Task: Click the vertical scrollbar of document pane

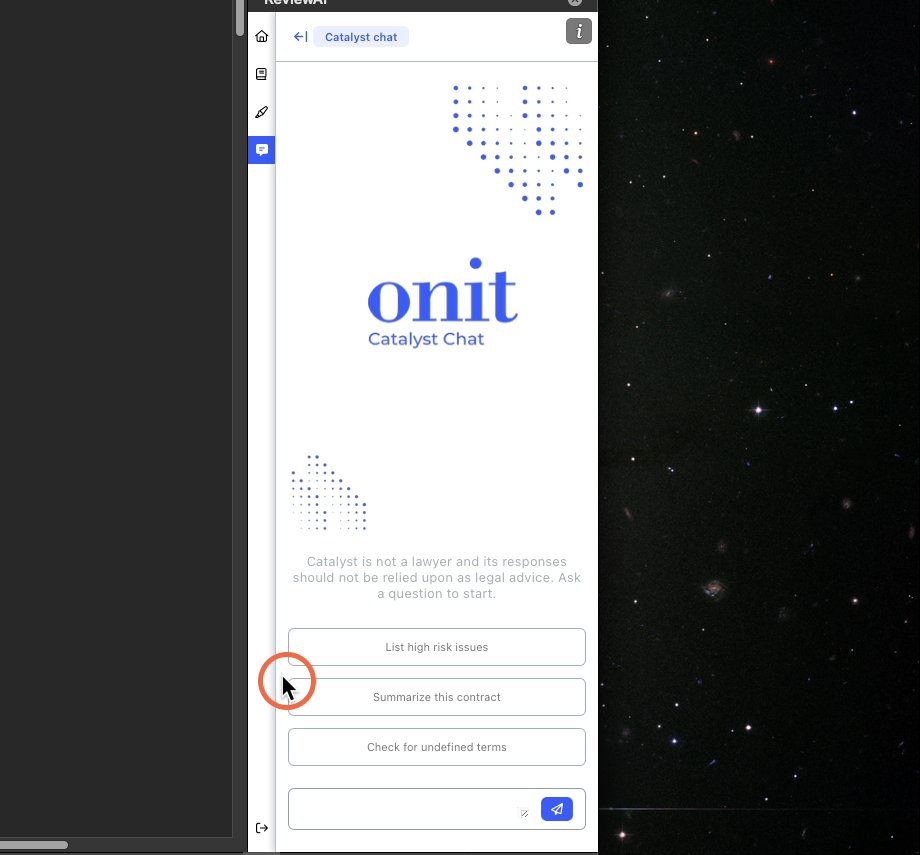Action: 240,18
